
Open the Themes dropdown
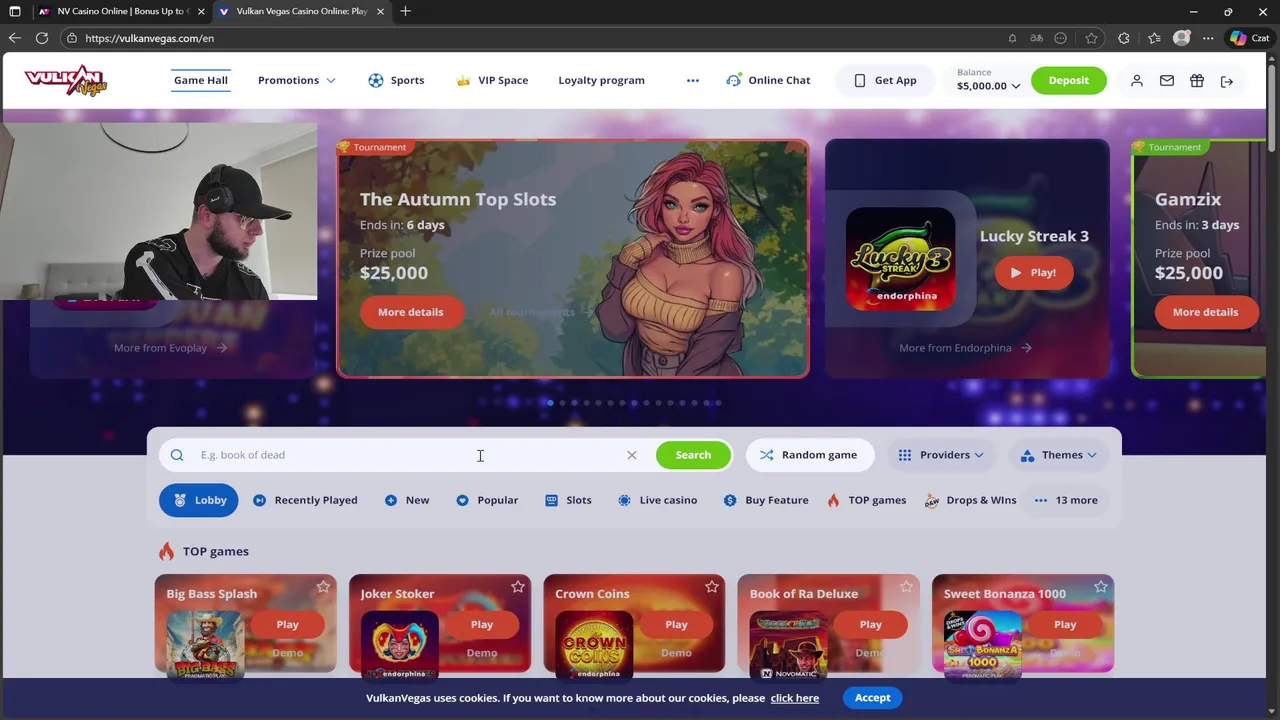[1059, 455]
